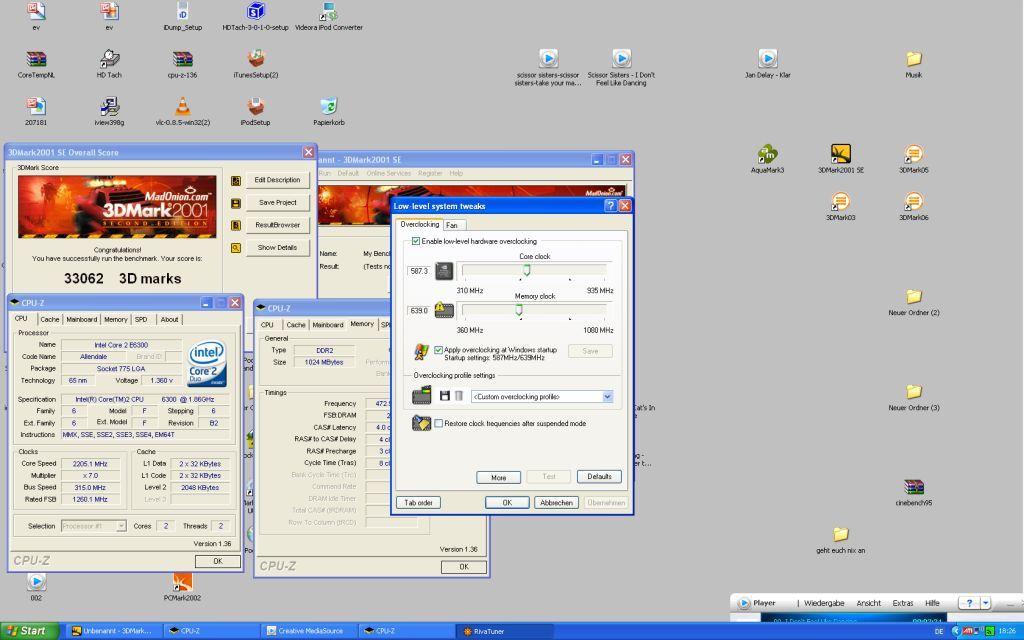Click the Core clock slider handle
The image size is (1024, 640).
[x=526, y=270]
